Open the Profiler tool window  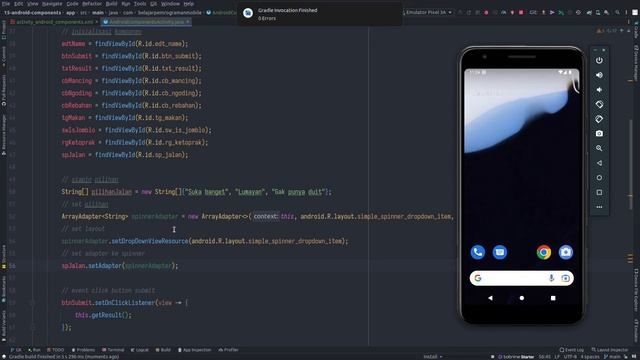tap(228, 350)
